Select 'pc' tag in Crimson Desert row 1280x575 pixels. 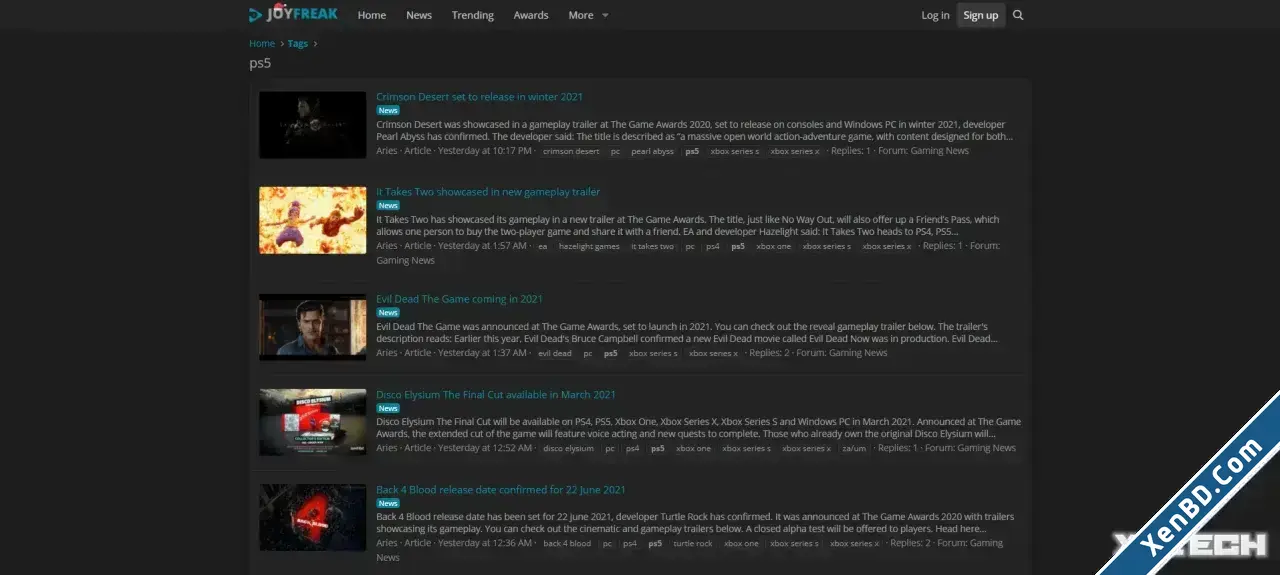pyautogui.click(x=615, y=152)
